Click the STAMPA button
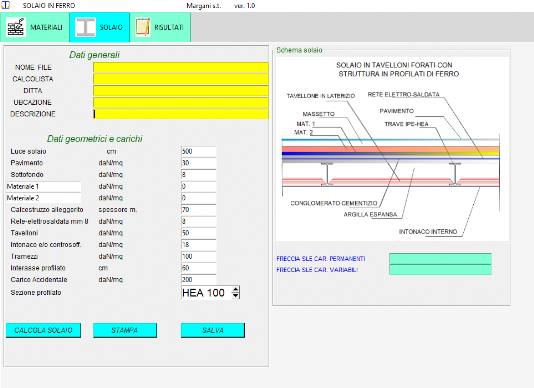Image resolution: width=534 pixels, height=388 pixels. tap(125, 330)
